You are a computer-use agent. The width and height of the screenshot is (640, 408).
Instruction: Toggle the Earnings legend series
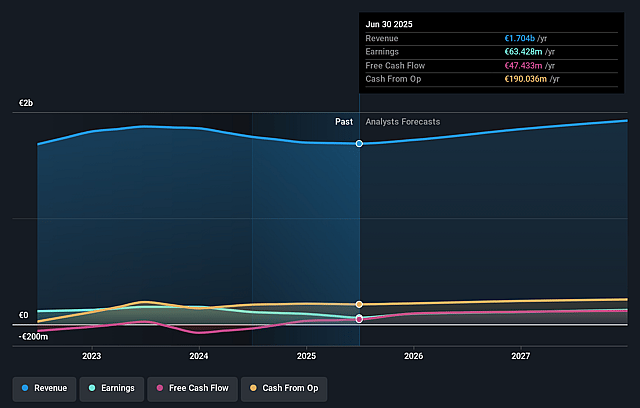(112, 388)
